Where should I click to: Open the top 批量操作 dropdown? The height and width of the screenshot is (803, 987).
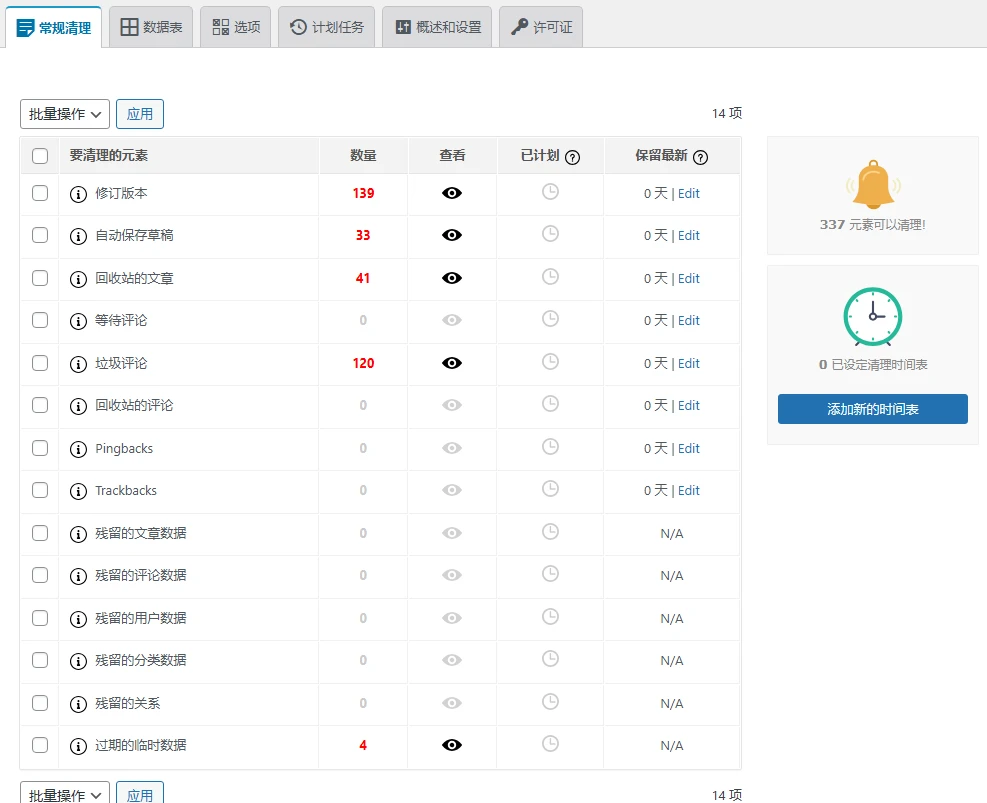coord(63,113)
